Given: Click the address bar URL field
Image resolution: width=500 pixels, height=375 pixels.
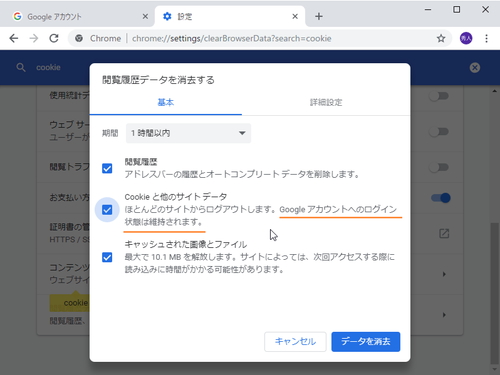Looking at the screenshot, I should click(232, 38).
